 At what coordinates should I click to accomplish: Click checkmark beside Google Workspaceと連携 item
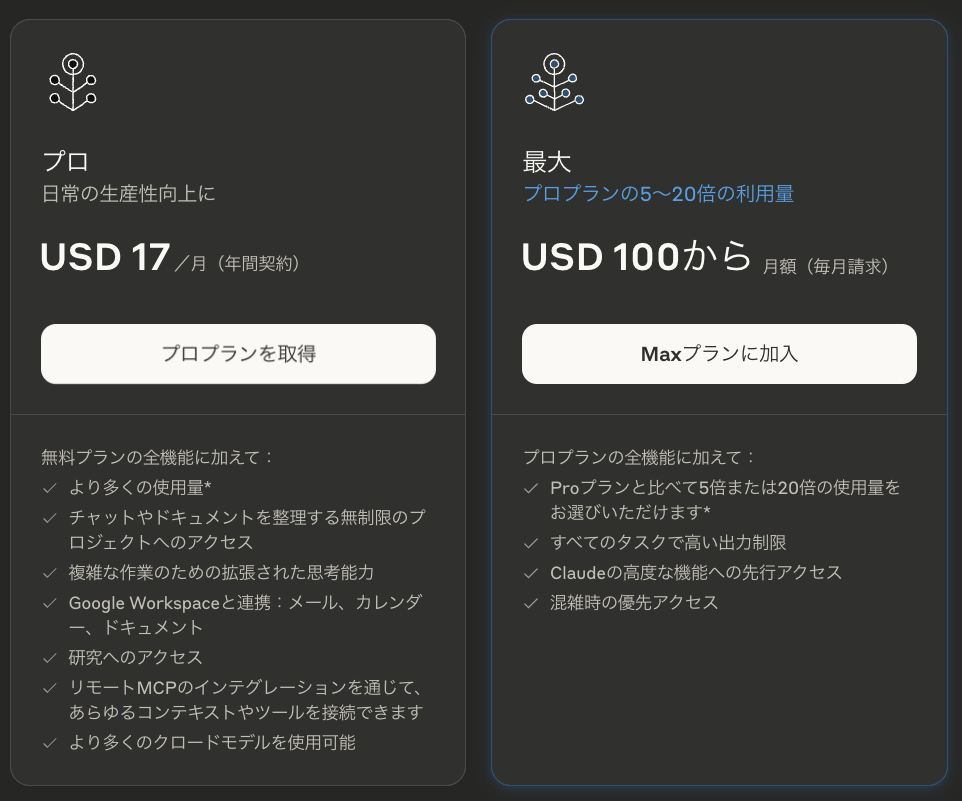(50, 604)
